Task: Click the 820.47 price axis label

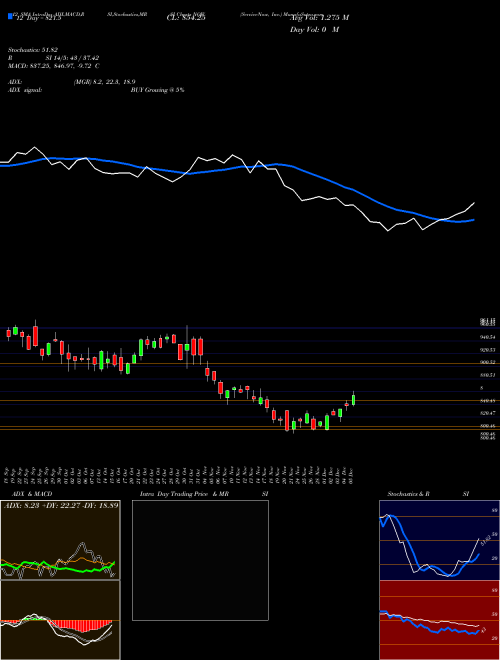Action: coord(488,413)
